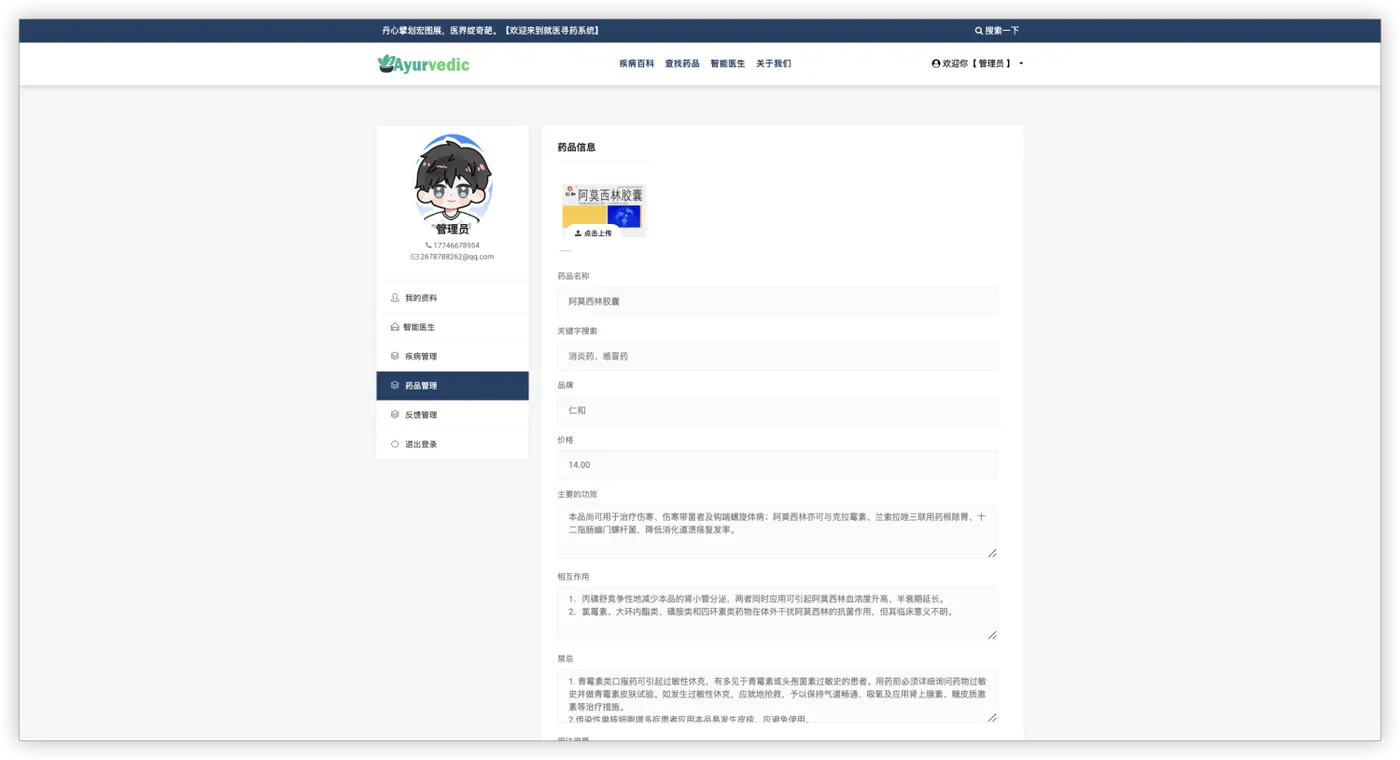The height and width of the screenshot is (760, 1400).
Task: Click the 管理员 name under the avatar
Action: pos(452,229)
